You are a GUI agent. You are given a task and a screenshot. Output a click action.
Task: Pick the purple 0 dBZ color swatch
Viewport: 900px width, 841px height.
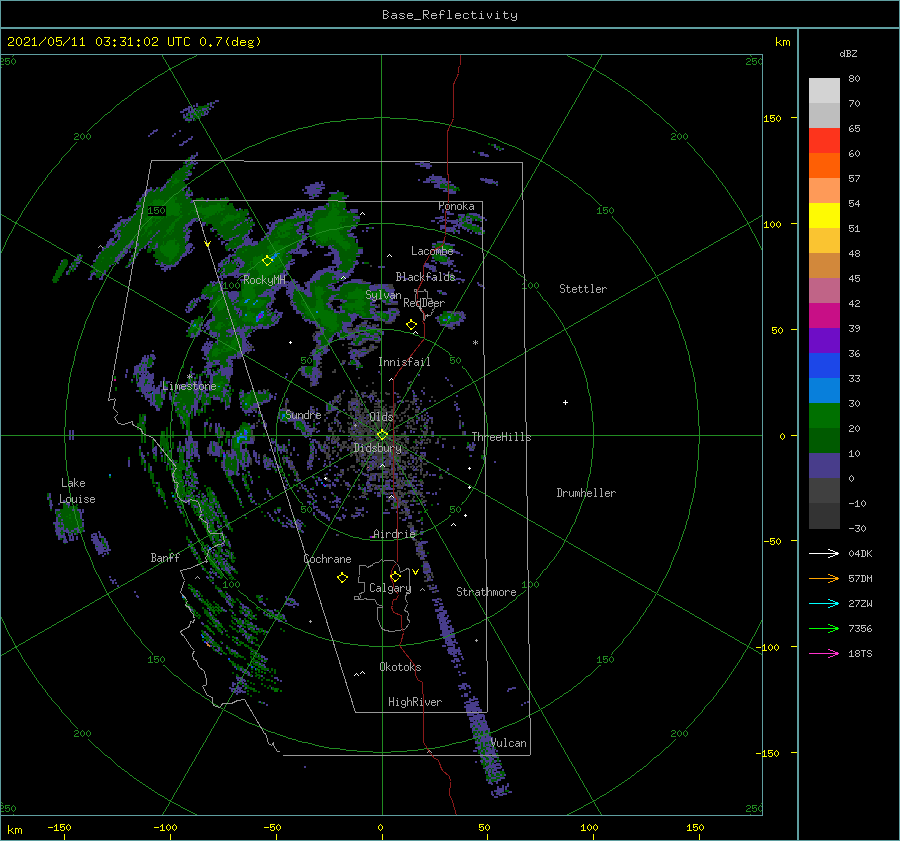click(x=824, y=466)
